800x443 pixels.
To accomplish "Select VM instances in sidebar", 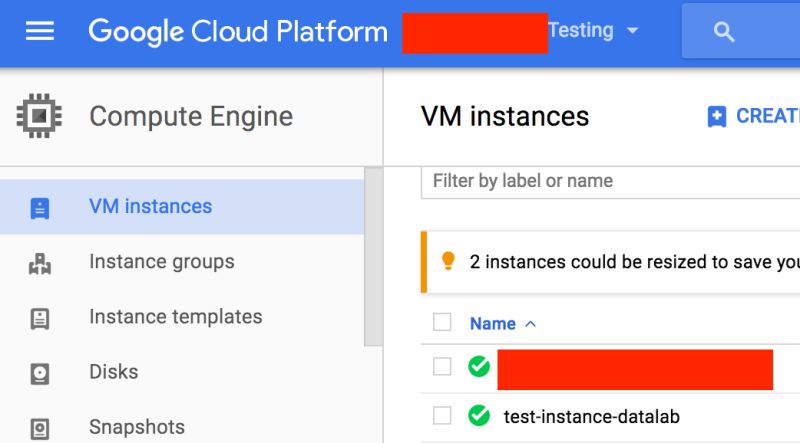I will [x=182, y=207].
